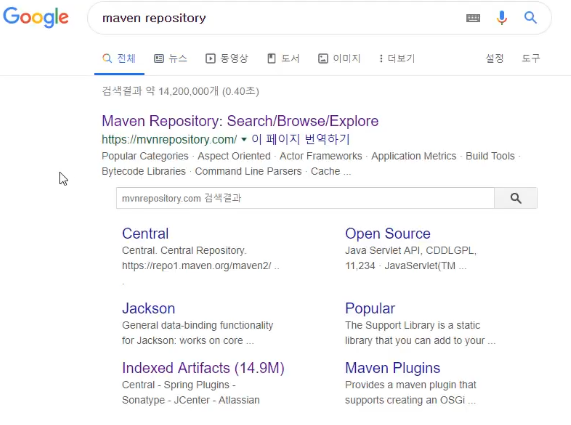
Task: Switch to the 이미지 tab
Action: (339, 58)
